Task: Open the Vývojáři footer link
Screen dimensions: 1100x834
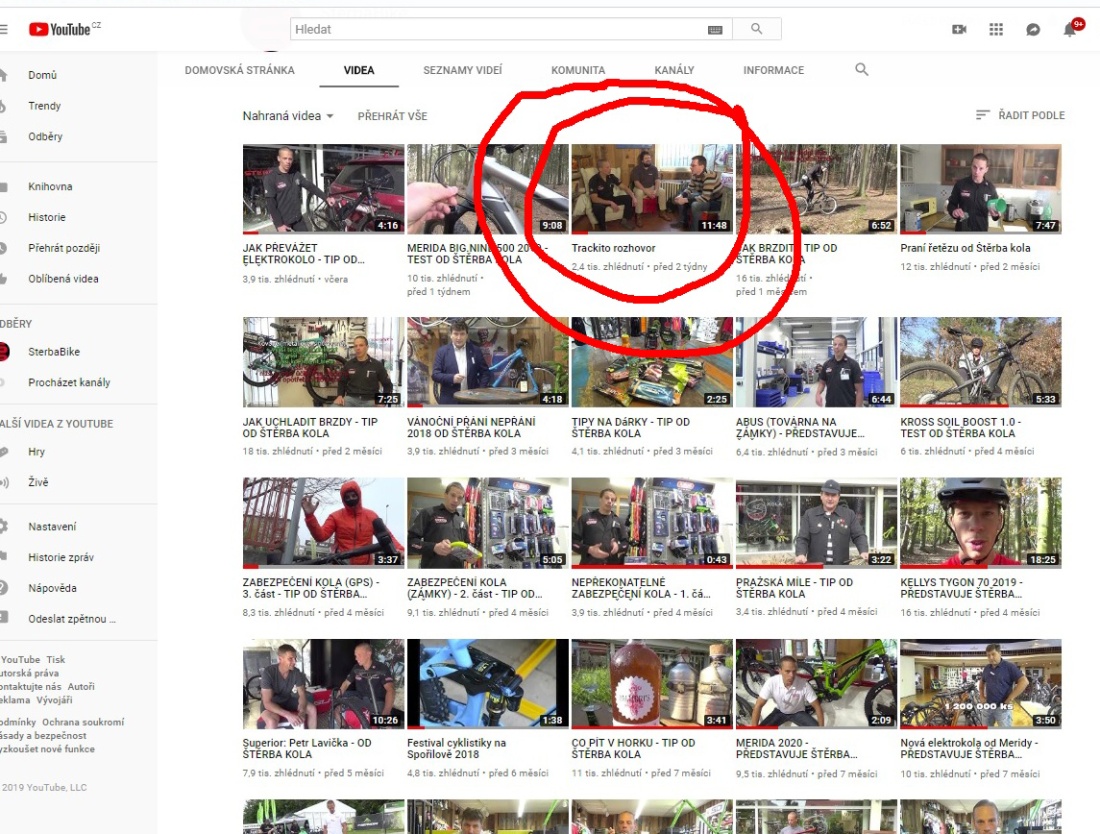Action: click(x=54, y=700)
